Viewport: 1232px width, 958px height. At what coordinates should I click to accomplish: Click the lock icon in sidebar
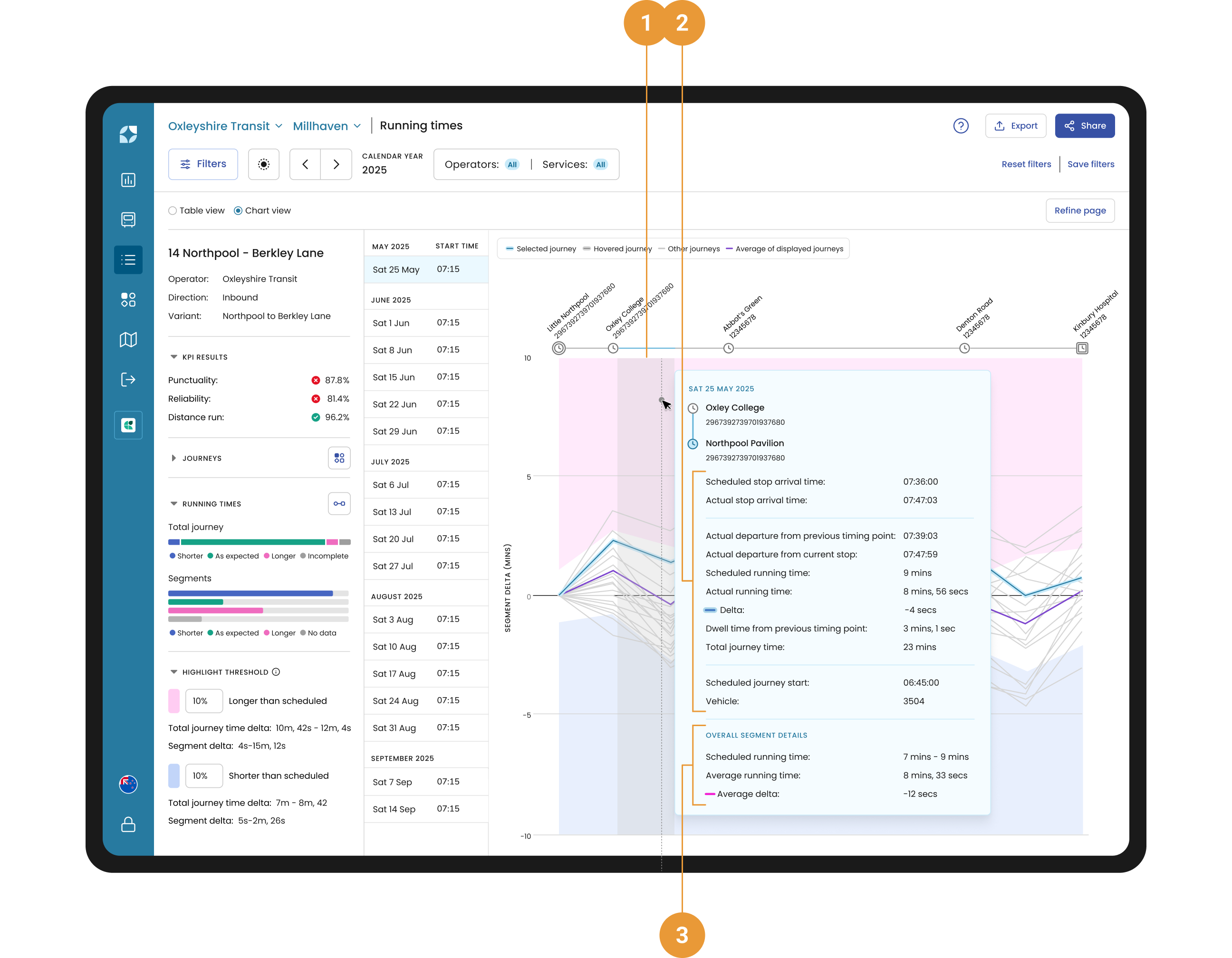tap(128, 824)
